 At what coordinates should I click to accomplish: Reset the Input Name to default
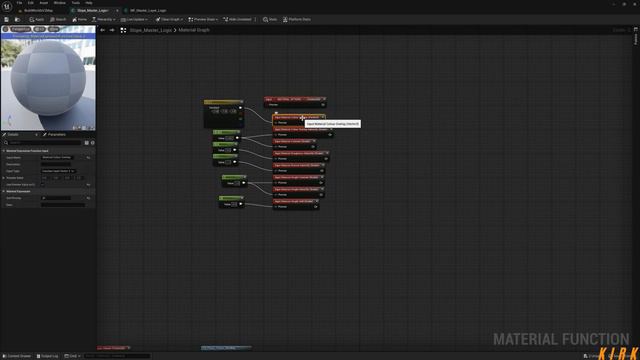(89, 158)
